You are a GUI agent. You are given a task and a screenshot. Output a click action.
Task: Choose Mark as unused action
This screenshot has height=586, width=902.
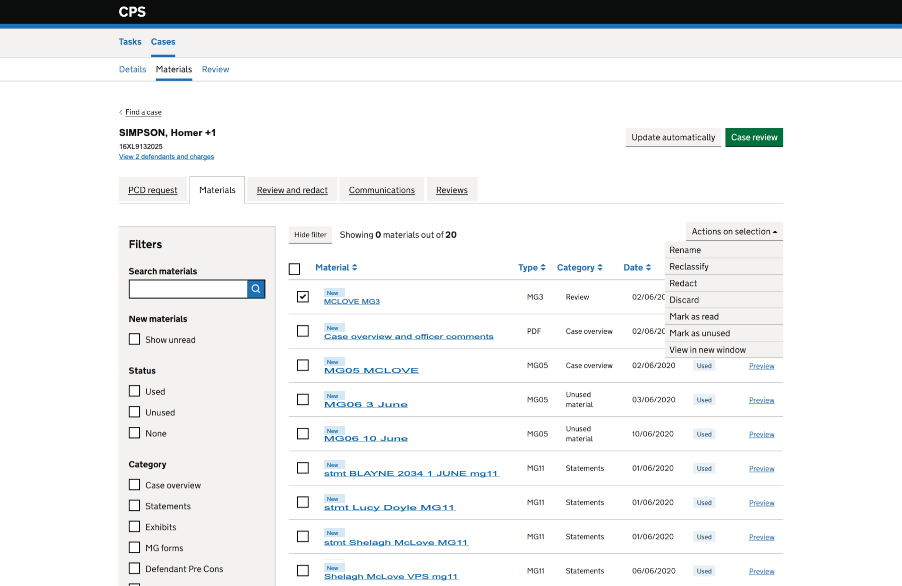[724, 334]
